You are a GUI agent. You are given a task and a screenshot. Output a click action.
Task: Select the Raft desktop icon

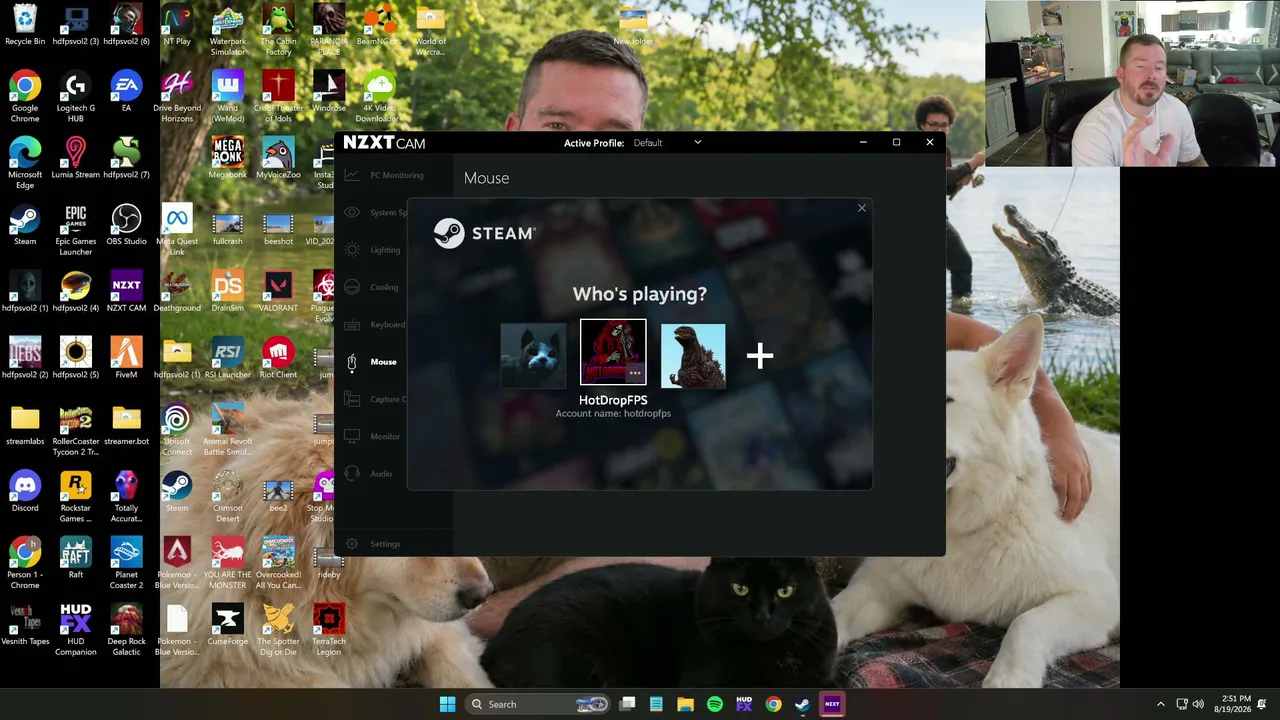(x=76, y=558)
